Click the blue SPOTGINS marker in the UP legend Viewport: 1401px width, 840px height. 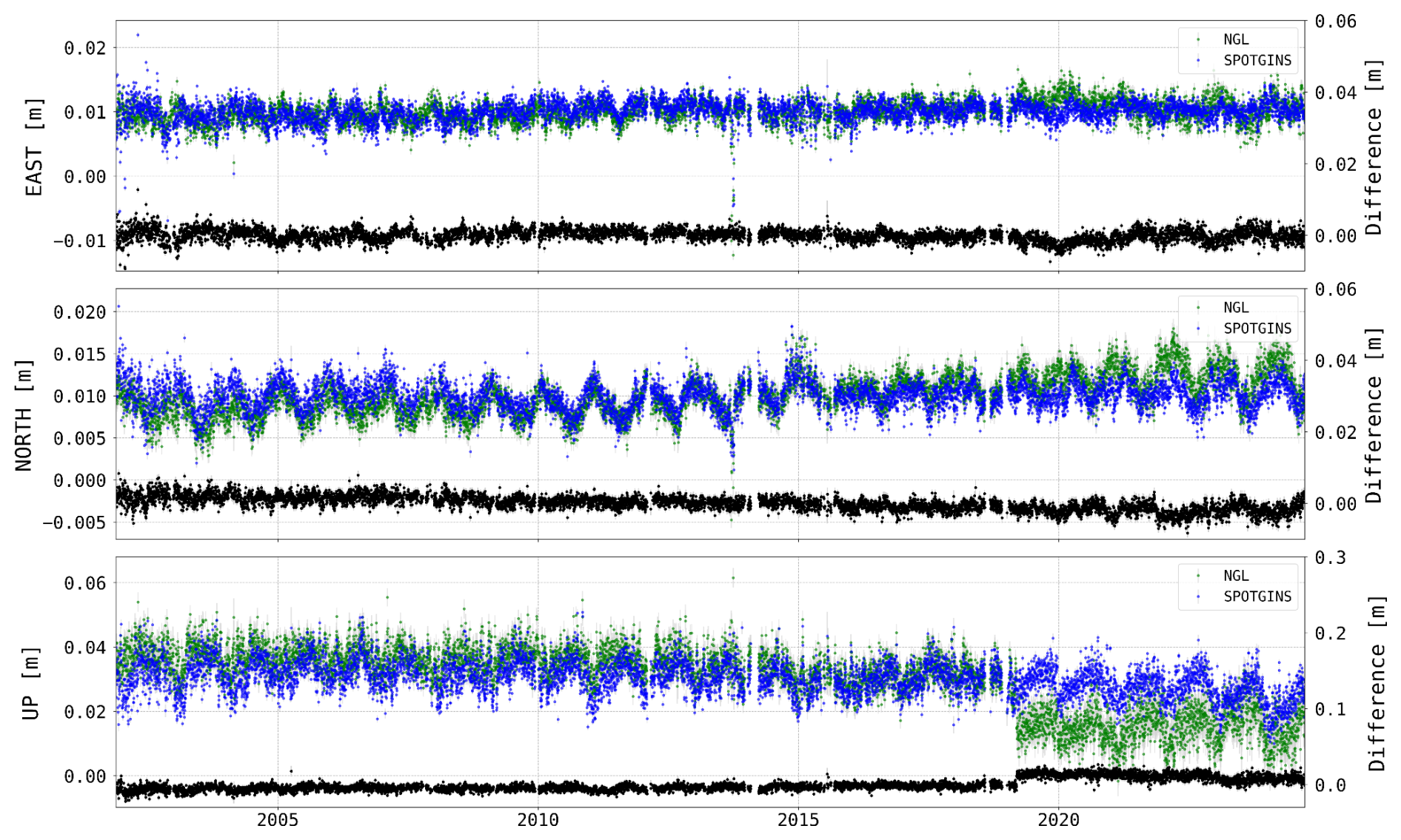point(1199,597)
